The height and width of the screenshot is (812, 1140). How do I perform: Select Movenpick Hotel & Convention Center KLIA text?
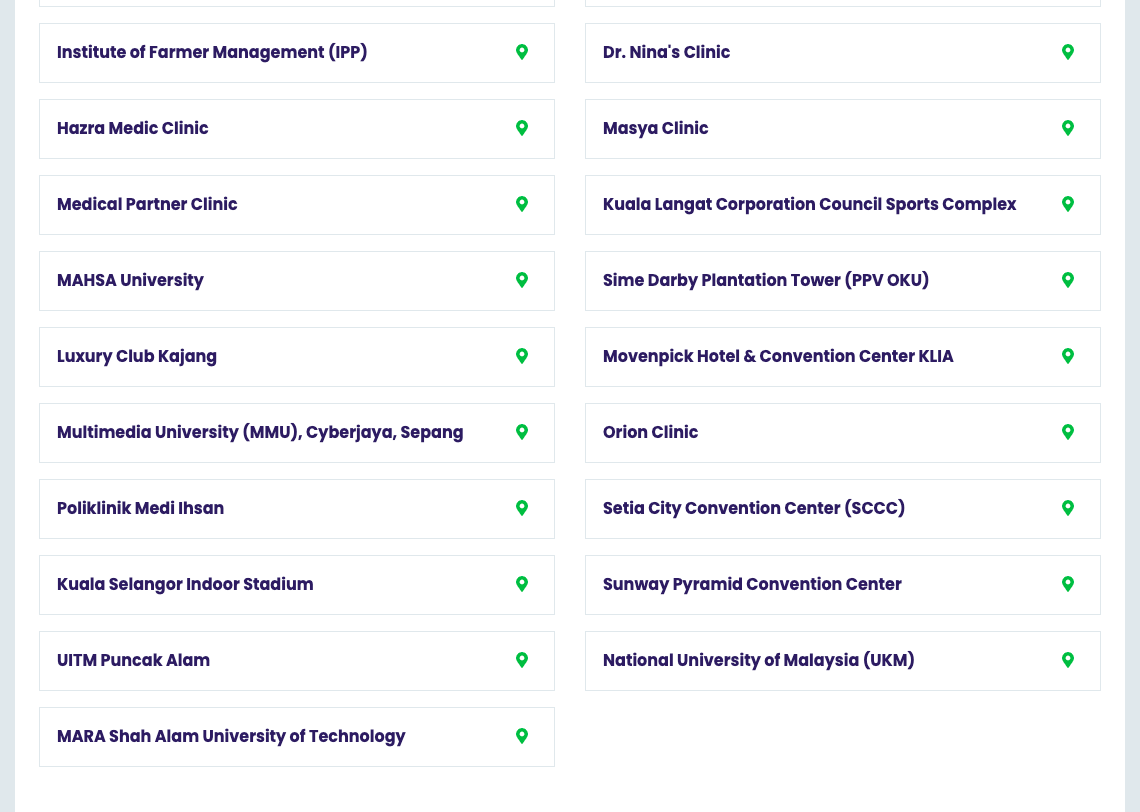(x=778, y=357)
